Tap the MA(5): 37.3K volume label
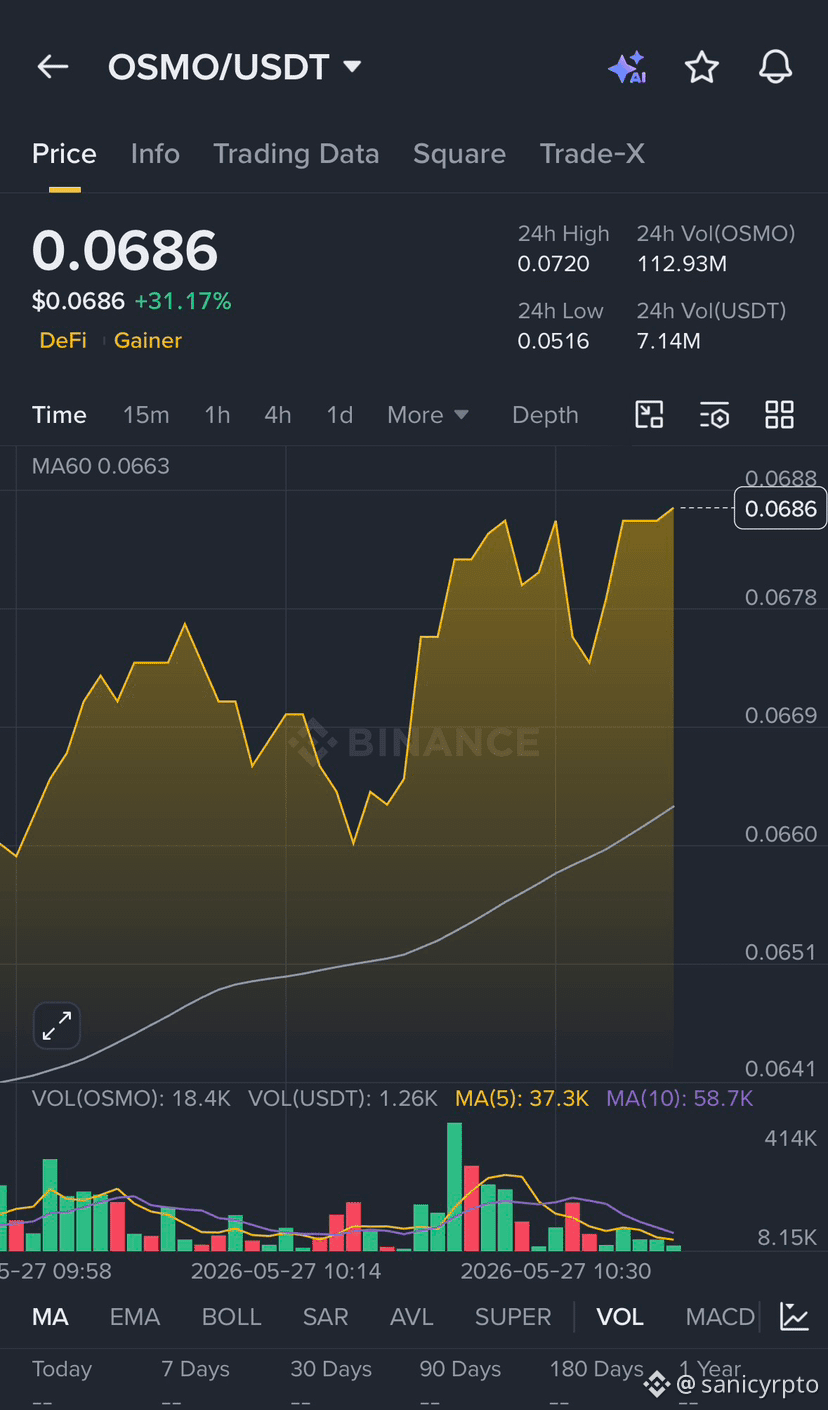 coord(522,1098)
